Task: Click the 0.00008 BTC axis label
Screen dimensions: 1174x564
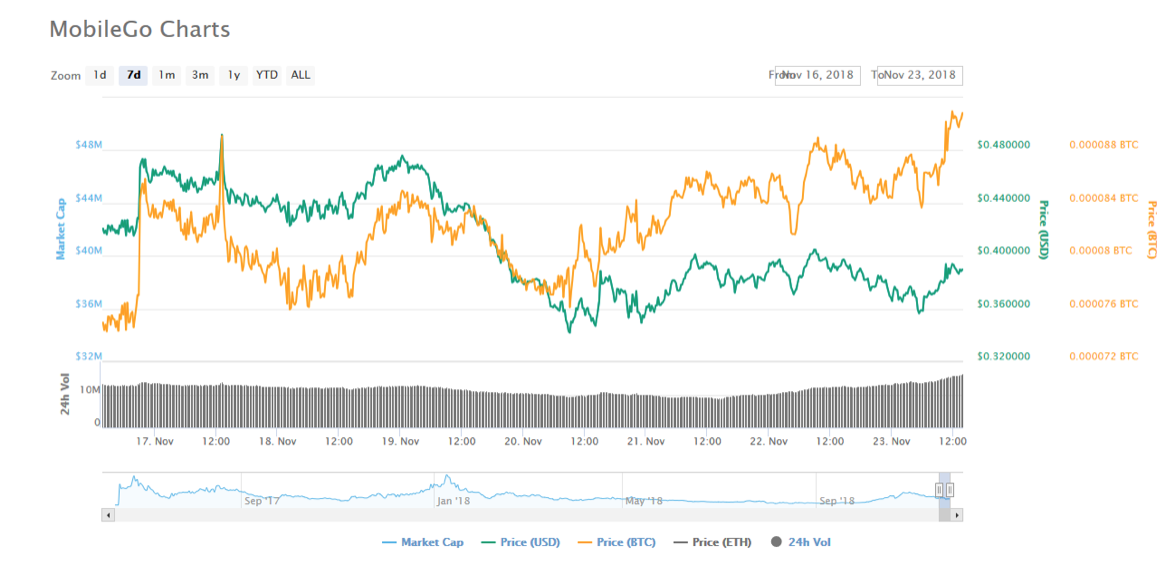Action: click(x=1101, y=251)
